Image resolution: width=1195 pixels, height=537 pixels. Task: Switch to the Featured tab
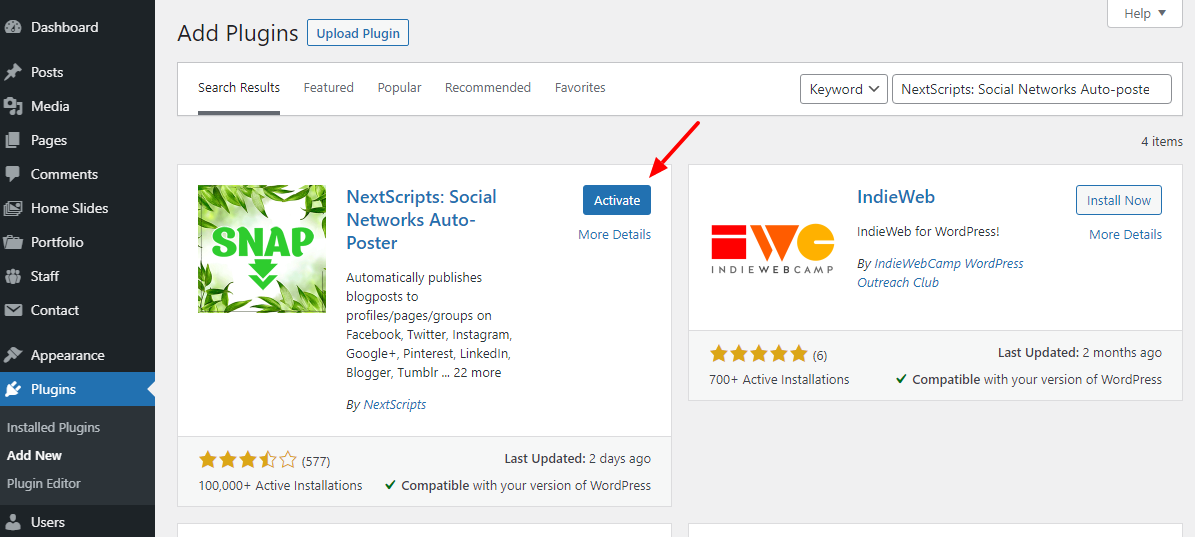click(328, 88)
